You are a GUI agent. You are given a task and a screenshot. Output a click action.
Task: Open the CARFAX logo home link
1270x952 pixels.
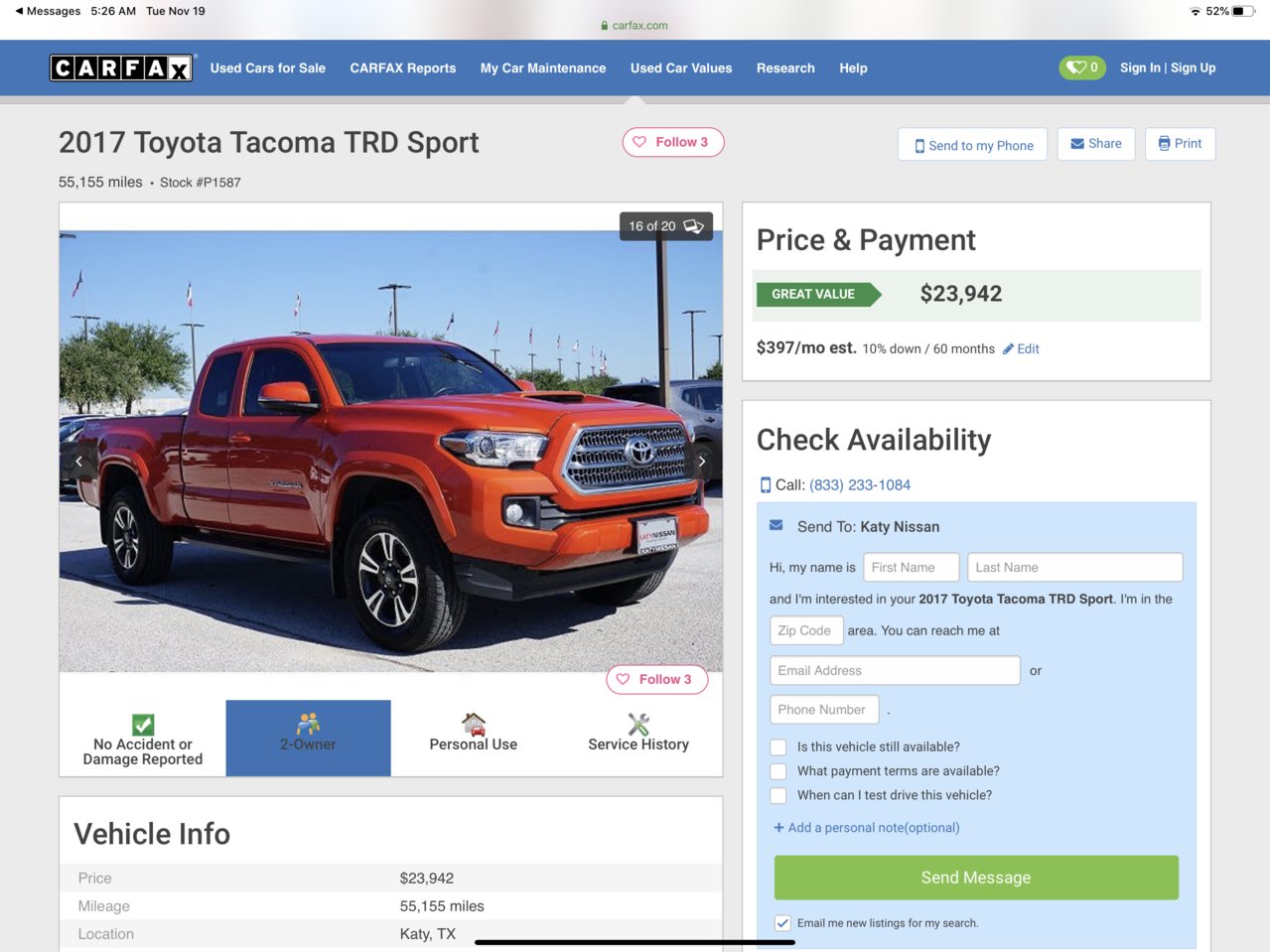[121, 68]
